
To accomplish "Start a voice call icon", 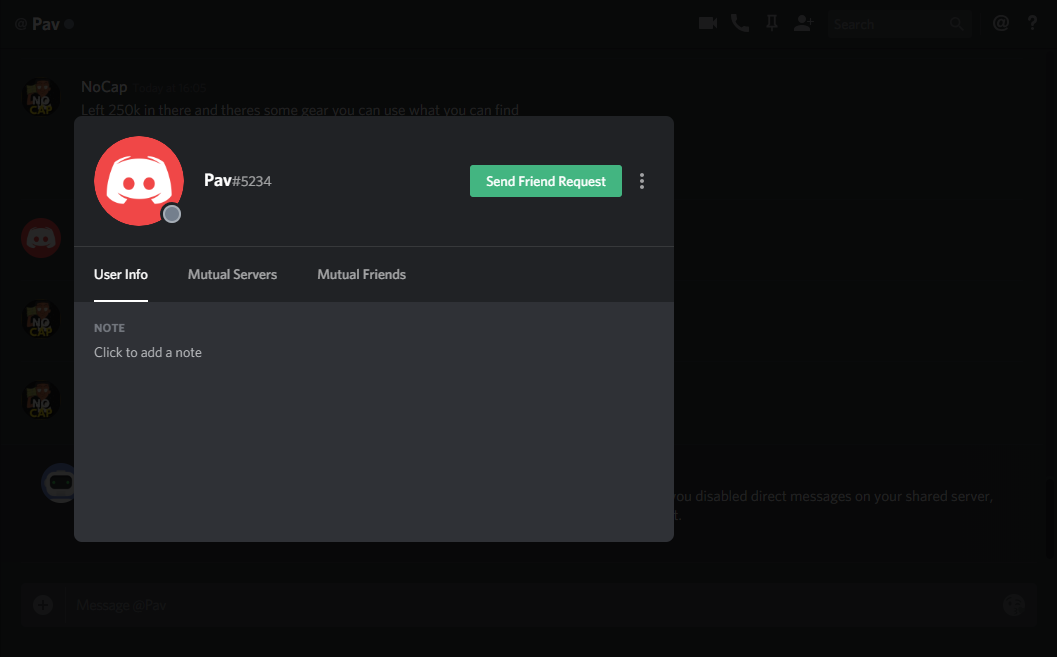I will click(x=740, y=24).
